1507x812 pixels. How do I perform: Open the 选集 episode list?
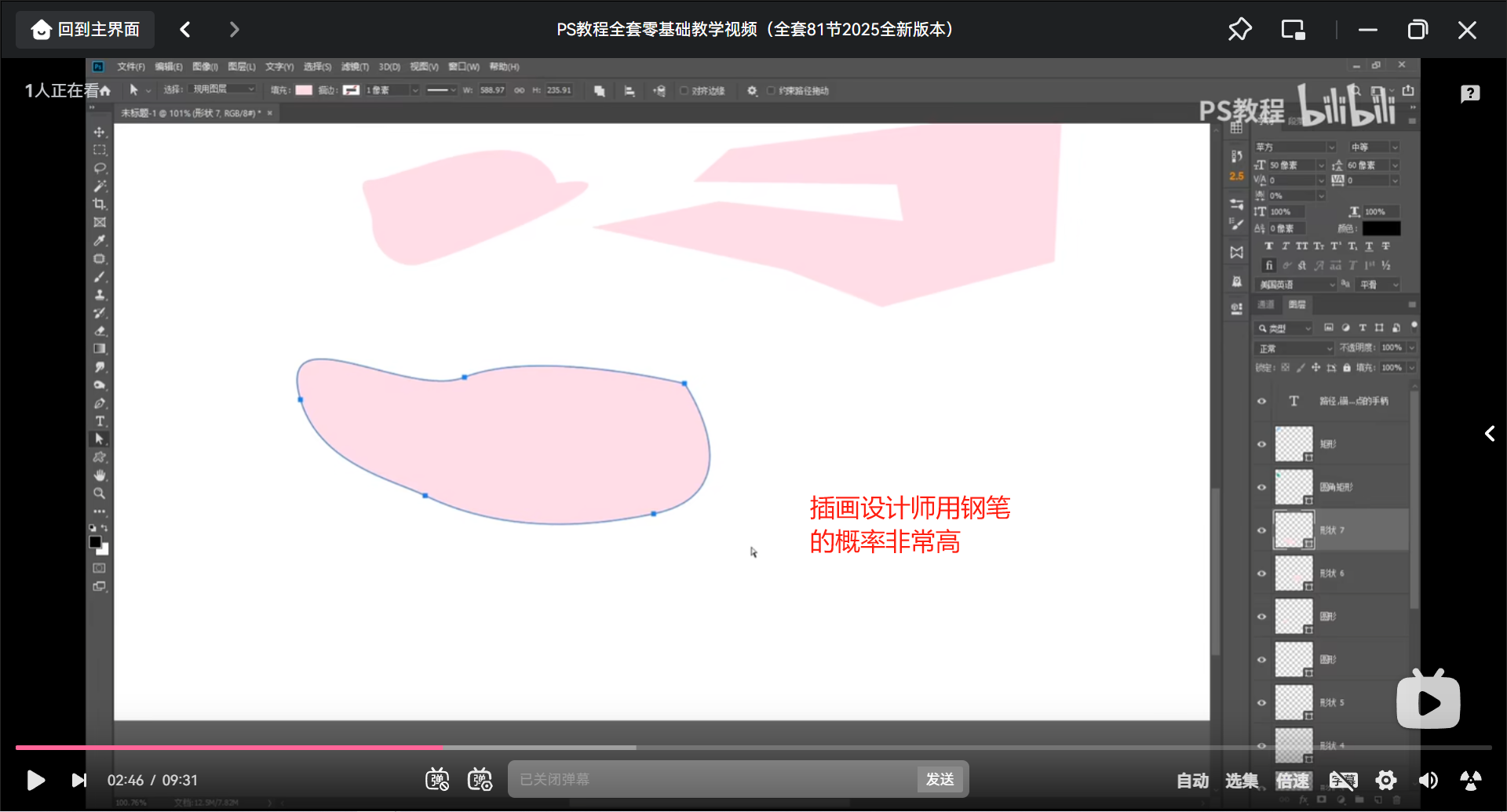pos(1242,781)
